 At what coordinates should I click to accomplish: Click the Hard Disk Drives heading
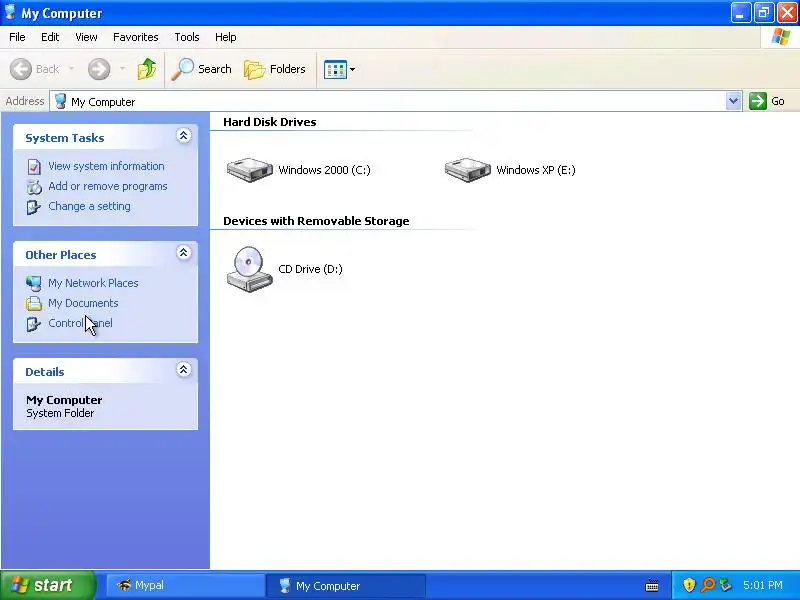[269, 122]
